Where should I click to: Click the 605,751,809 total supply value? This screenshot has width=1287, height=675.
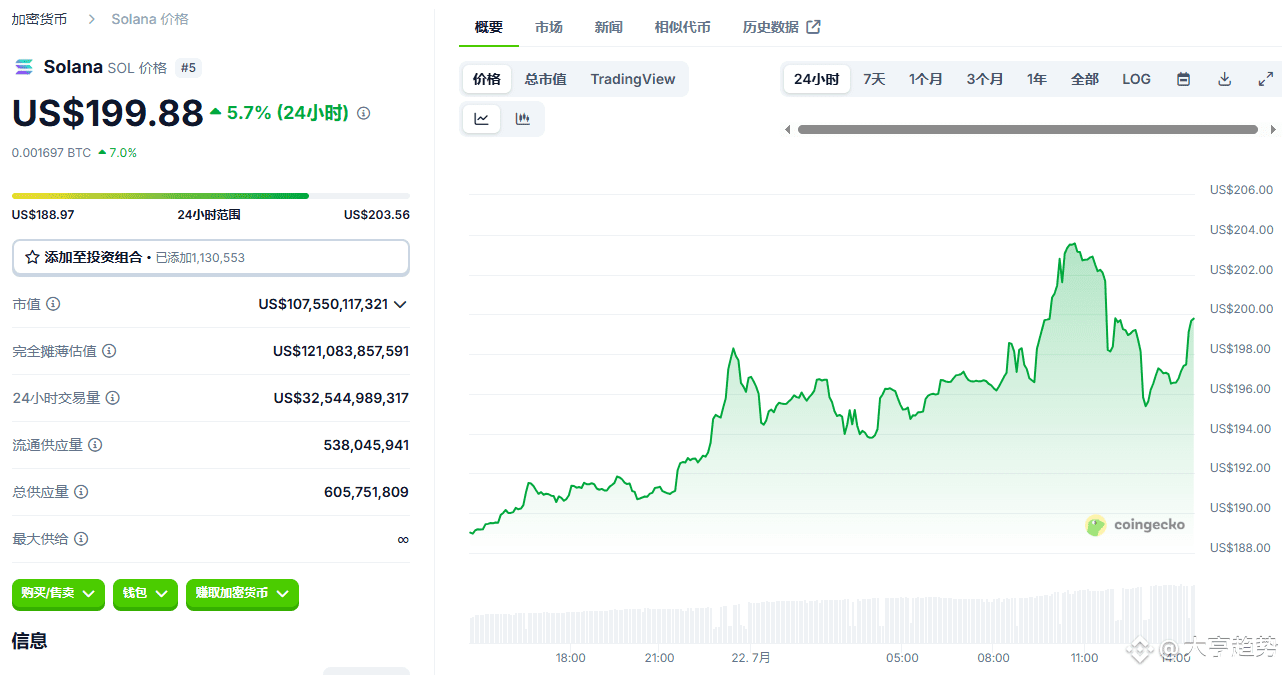click(x=366, y=492)
